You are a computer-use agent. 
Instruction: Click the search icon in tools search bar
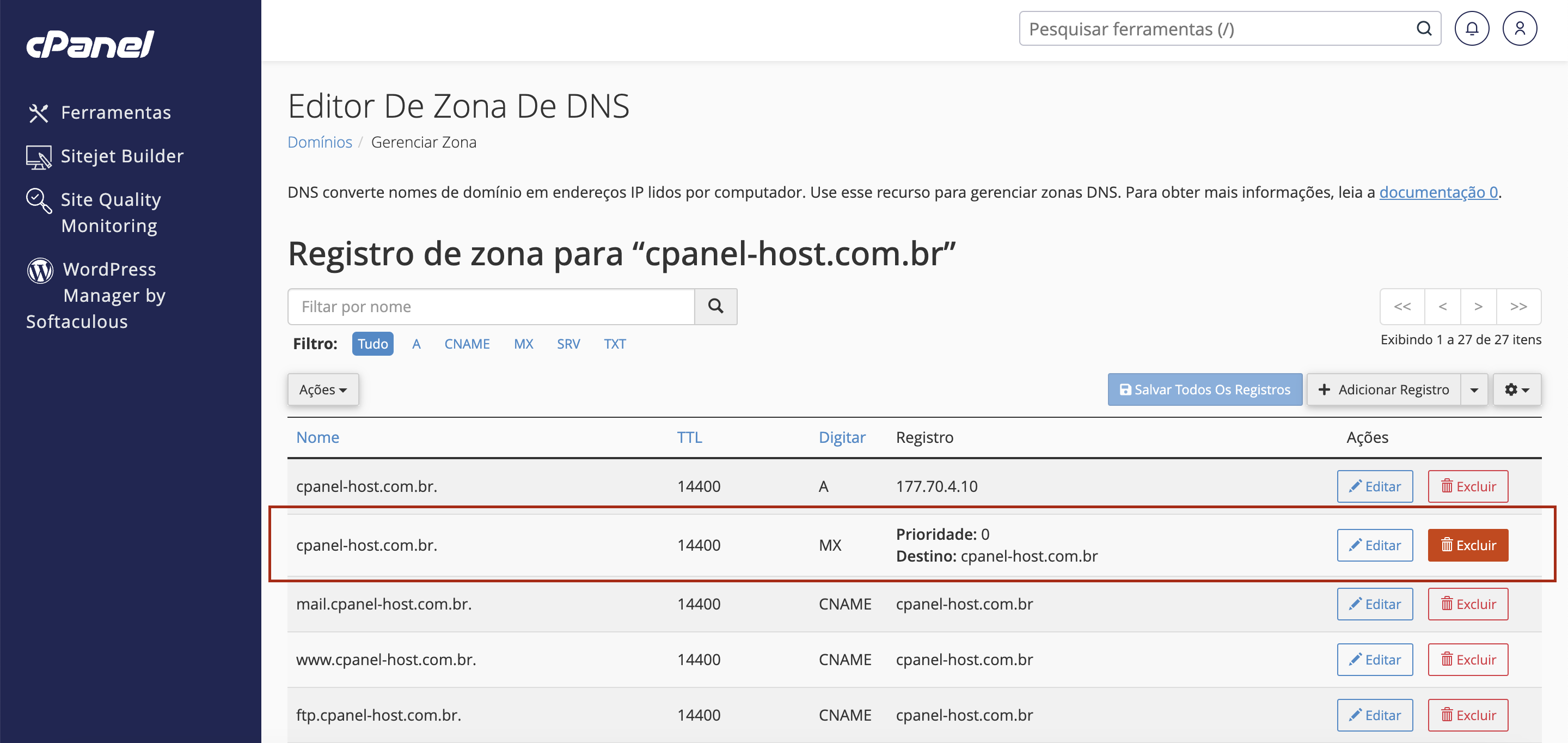pyautogui.click(x=1423, y=29)
